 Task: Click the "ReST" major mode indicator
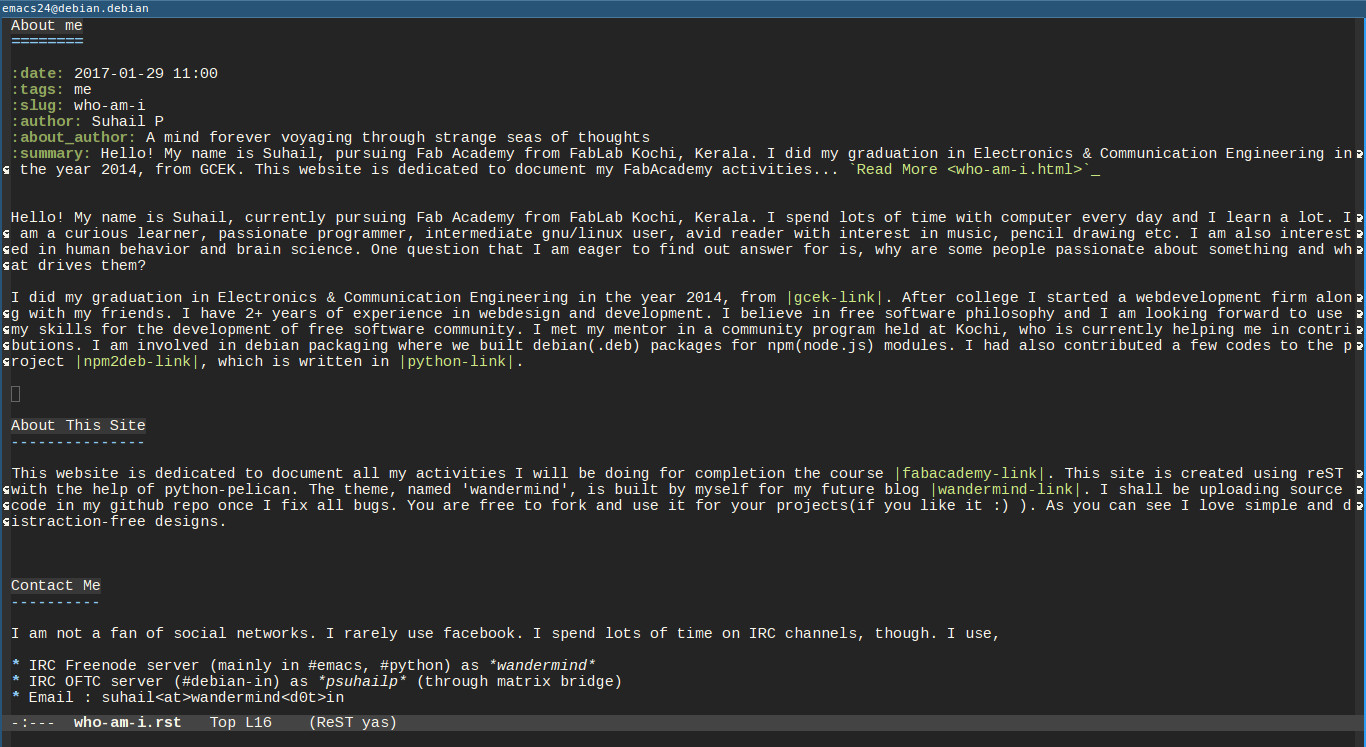click(336, 722)
